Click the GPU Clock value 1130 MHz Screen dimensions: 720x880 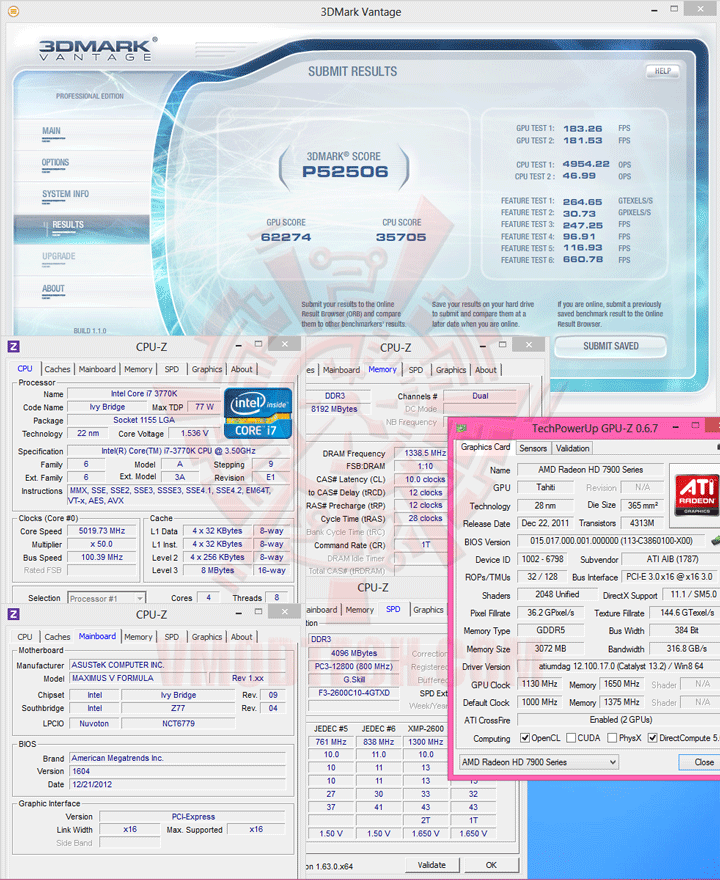pyautogui.click(x=539, y=684)
